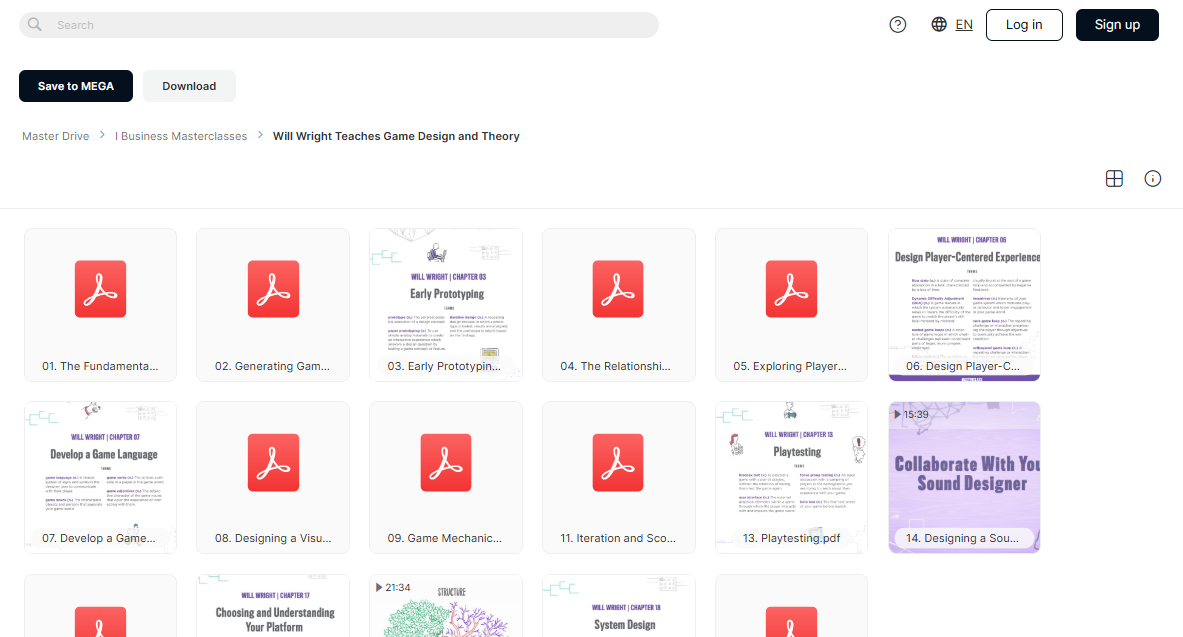Open the EN language selector

click(x=964, y=25)
